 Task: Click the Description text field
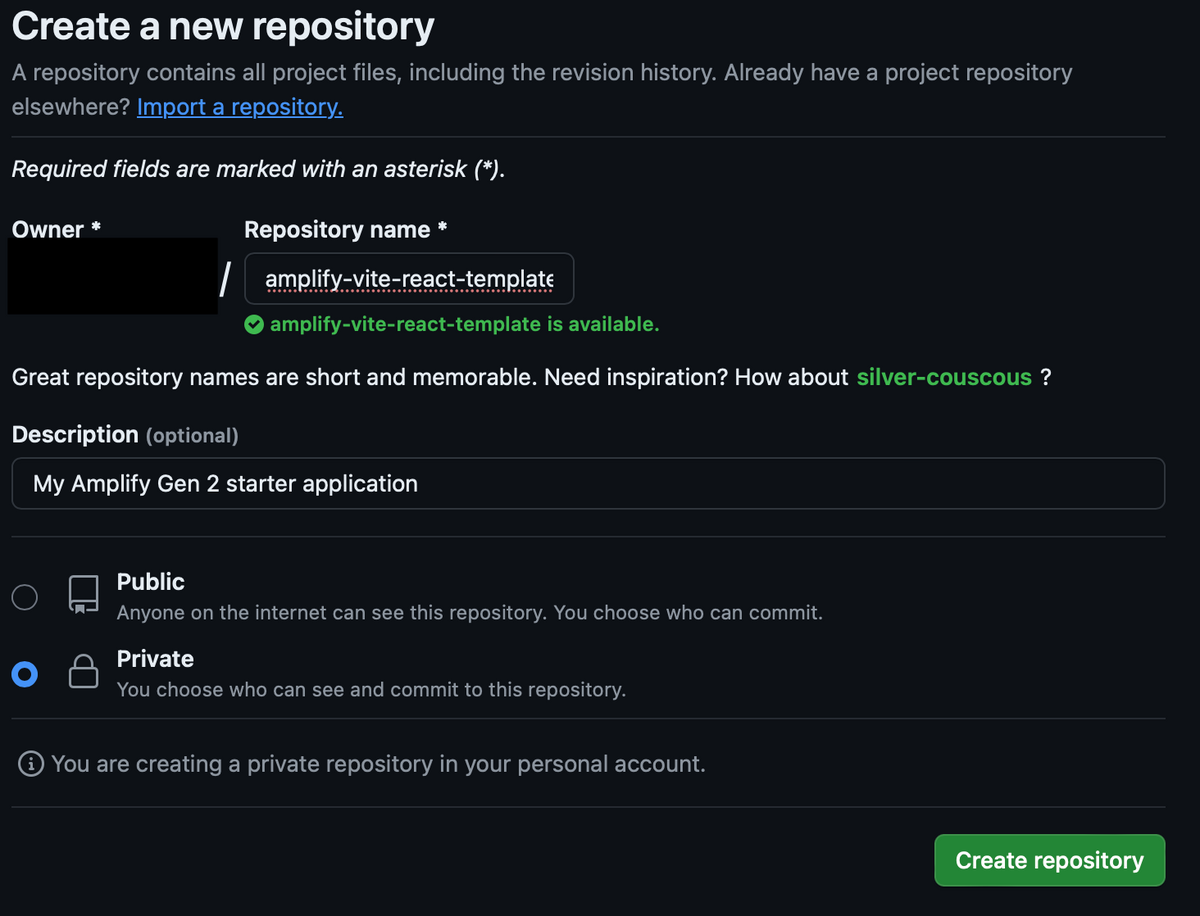[x=588, y=483]
